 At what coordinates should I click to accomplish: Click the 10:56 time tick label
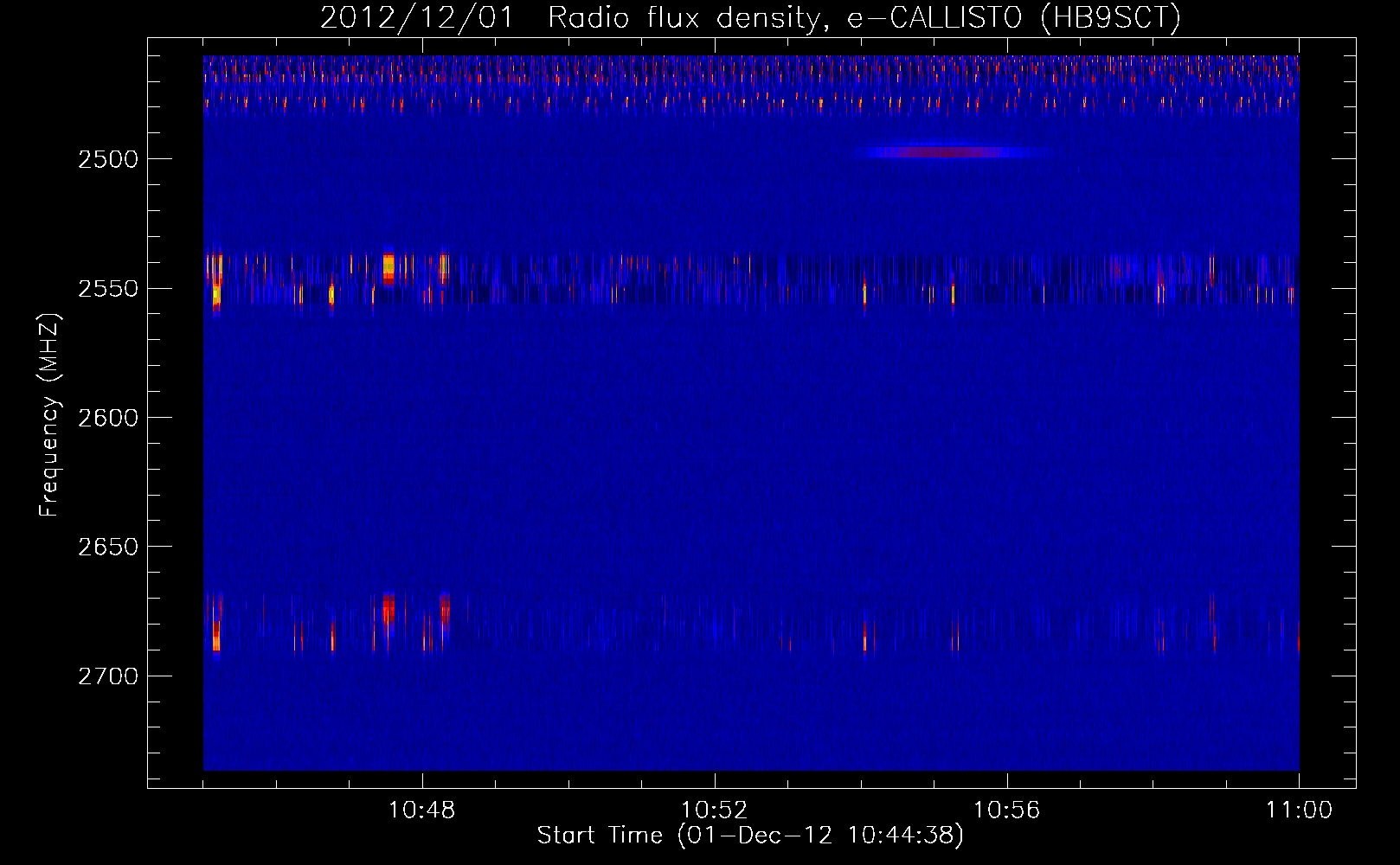(x=1007, y=811)
